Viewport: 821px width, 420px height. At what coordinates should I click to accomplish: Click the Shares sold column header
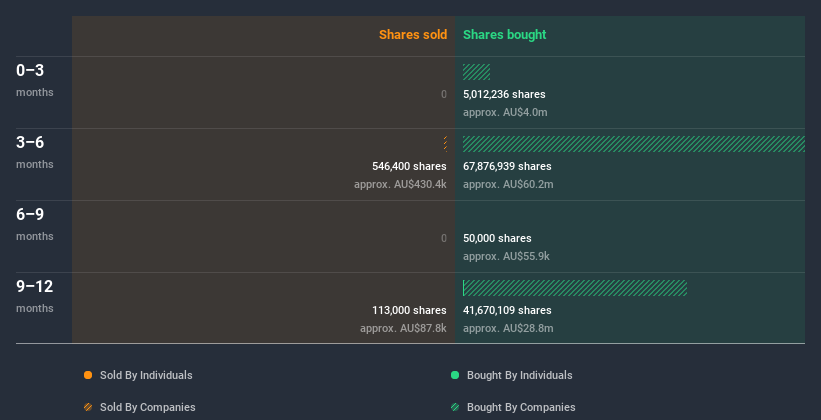tap(413, 35)
